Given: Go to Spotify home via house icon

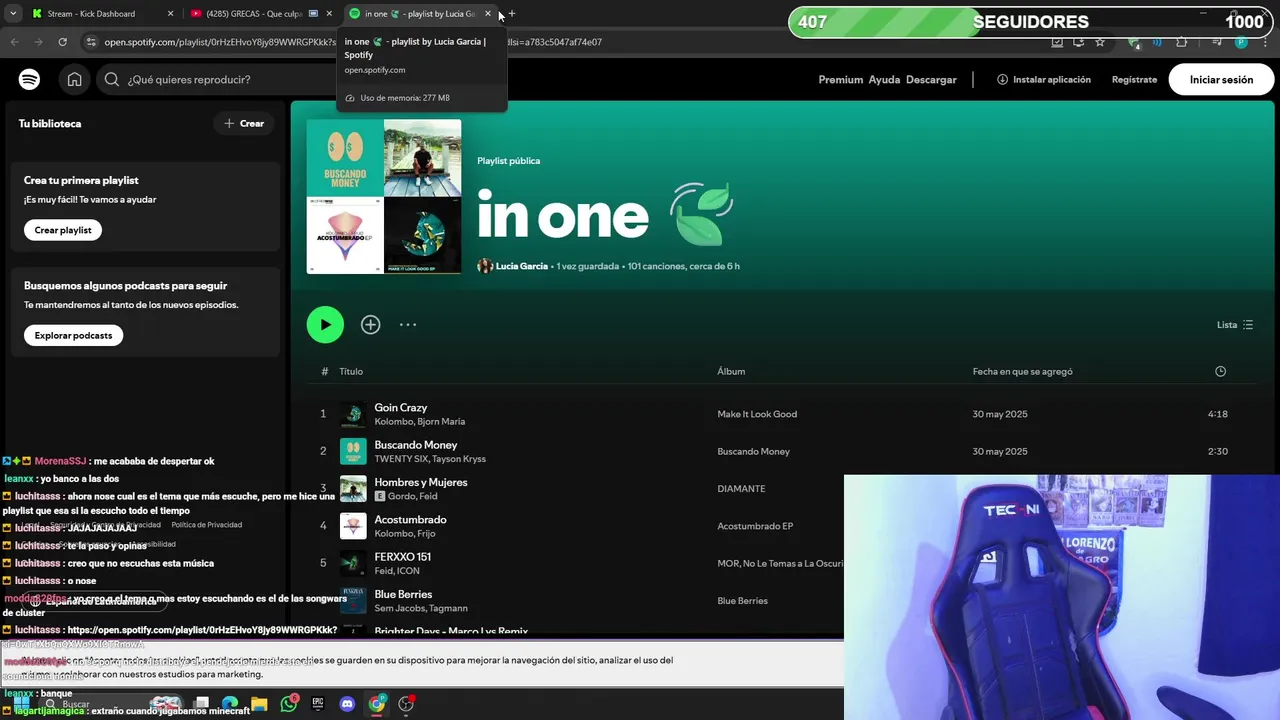Looking at the screenshot, I should click(x=75, y=79).
